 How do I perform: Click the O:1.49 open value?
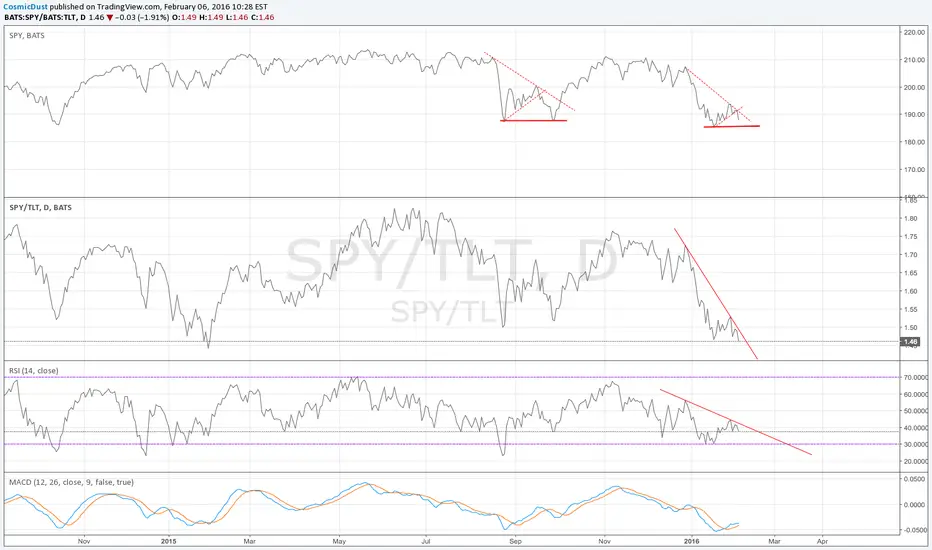(x=184, y=17)
